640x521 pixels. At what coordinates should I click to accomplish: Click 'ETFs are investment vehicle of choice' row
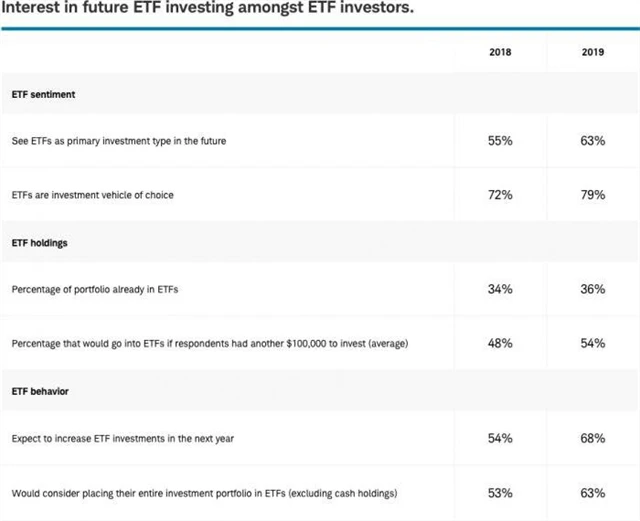point(93,195)
